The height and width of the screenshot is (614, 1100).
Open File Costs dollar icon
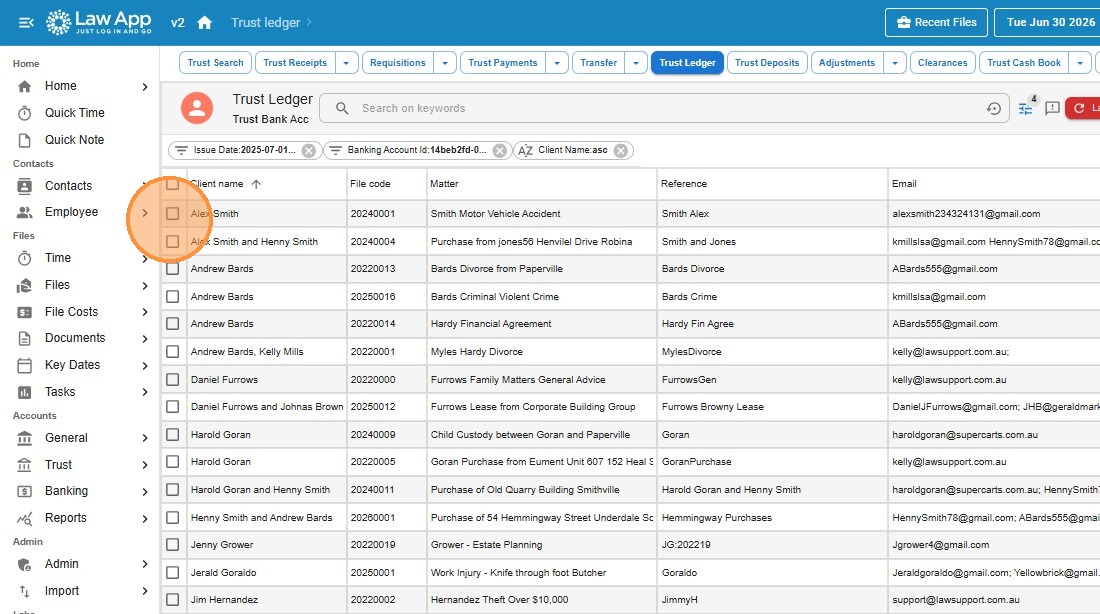point(25,312)
